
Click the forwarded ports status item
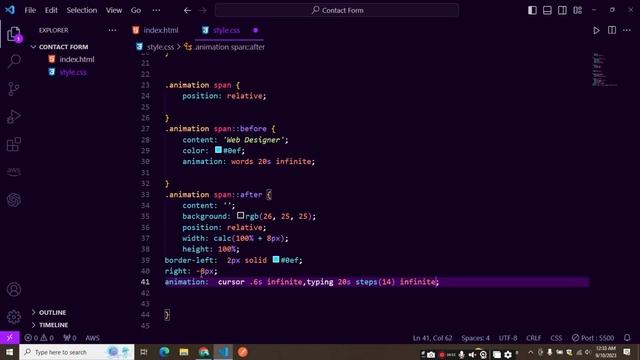click(69, 338)
